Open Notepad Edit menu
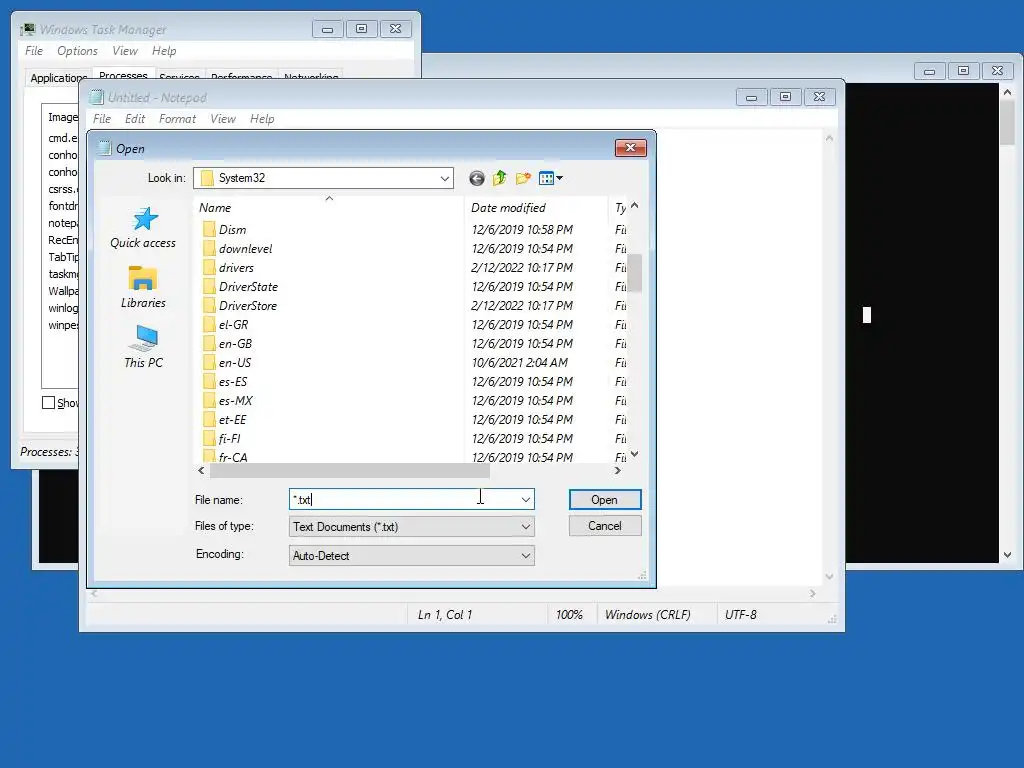 point(135,119)
